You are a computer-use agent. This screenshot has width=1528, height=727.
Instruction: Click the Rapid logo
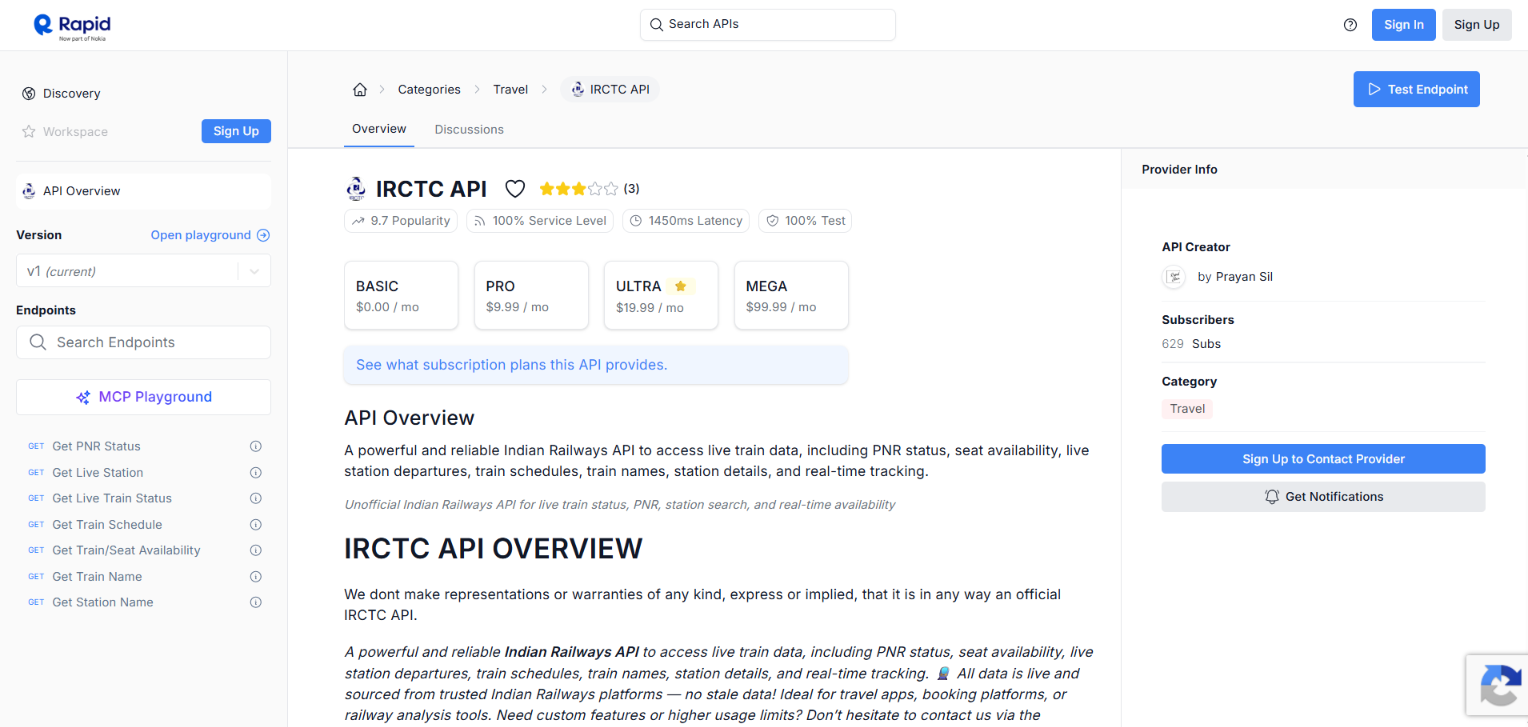pos(72,25)
